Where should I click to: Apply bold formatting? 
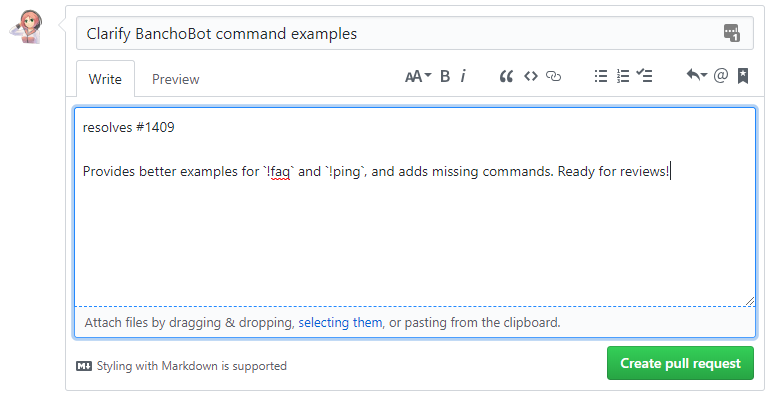(x=445, y=76)
